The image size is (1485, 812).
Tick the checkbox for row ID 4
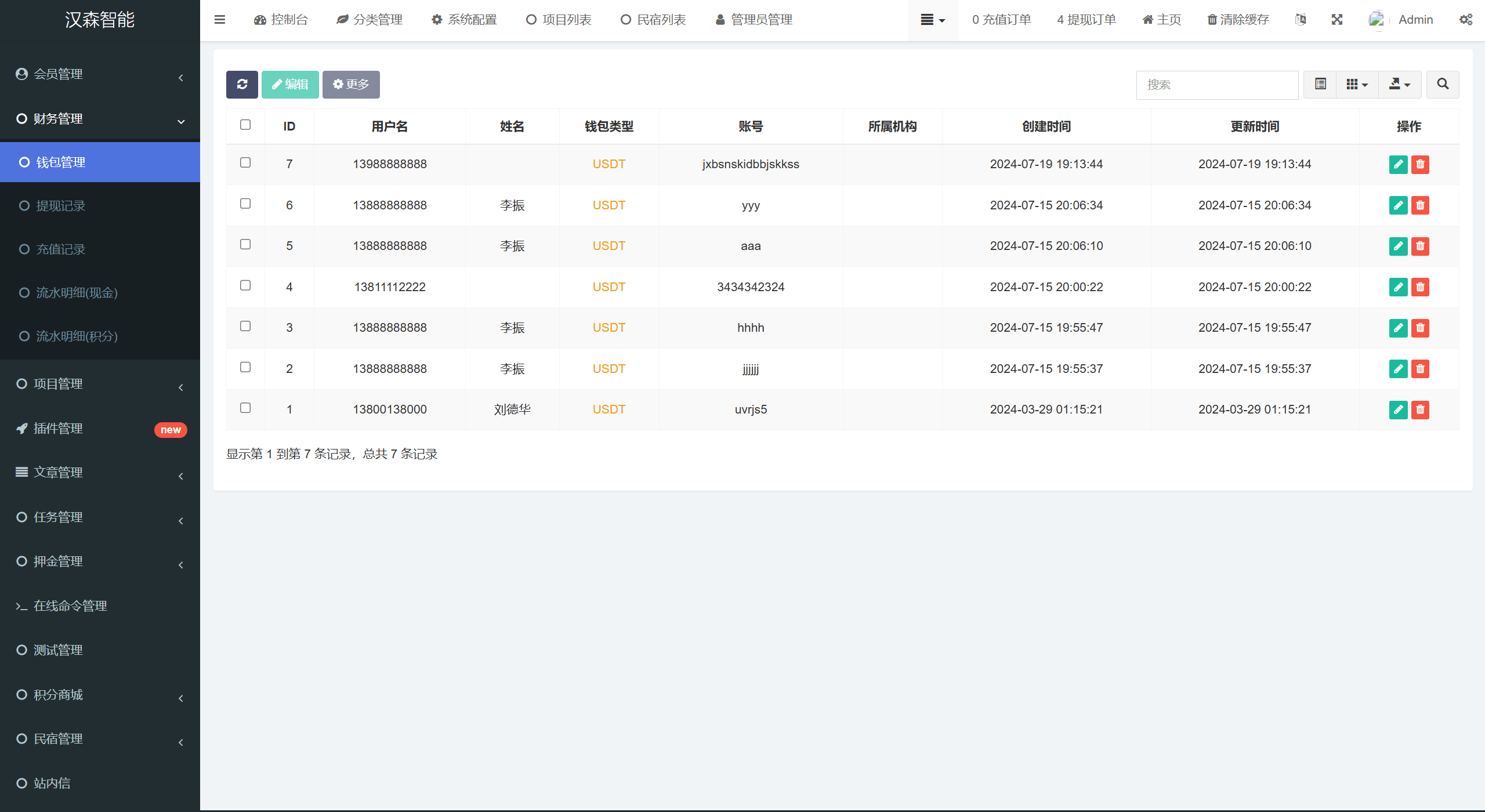[245, 285]
